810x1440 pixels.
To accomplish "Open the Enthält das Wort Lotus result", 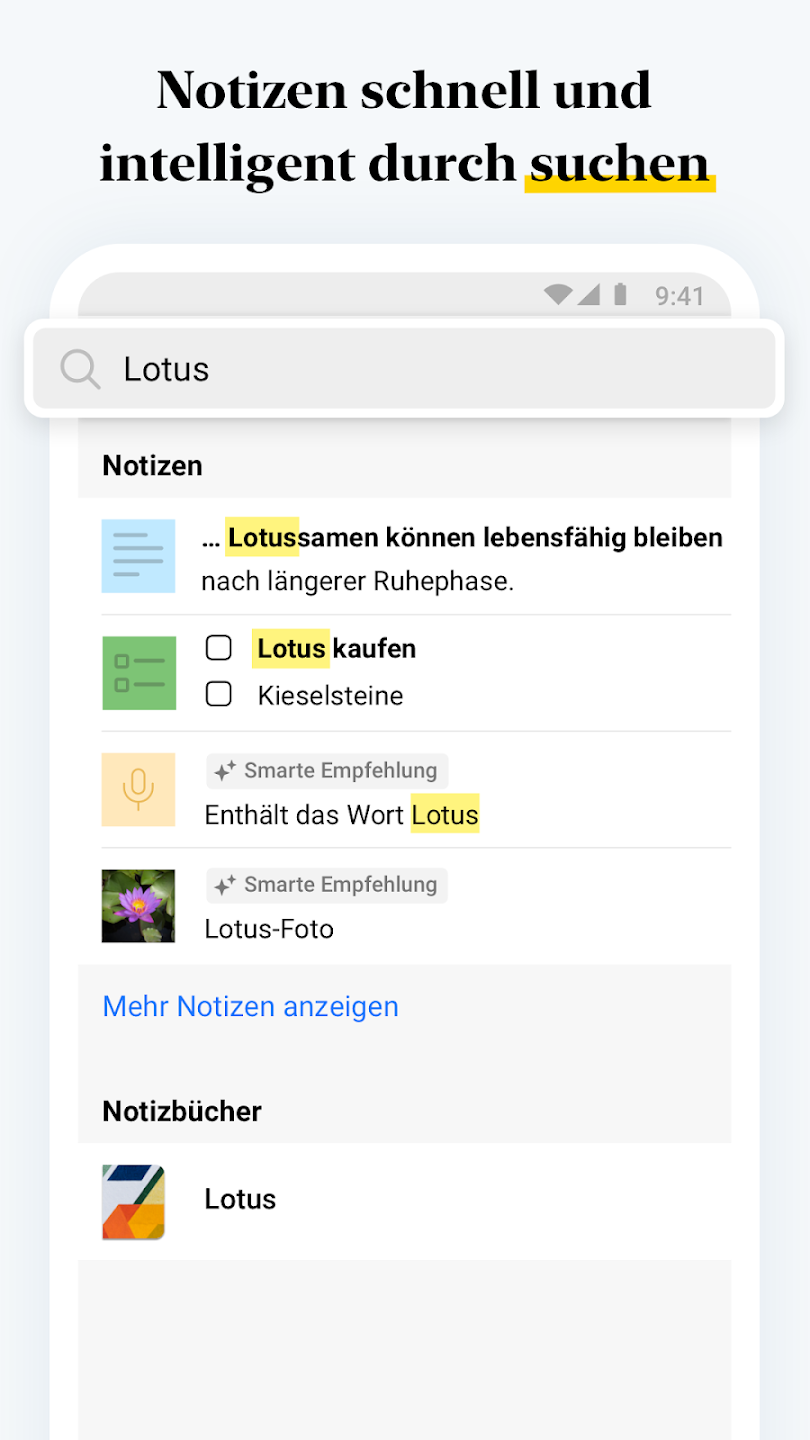I will [405, 790].
